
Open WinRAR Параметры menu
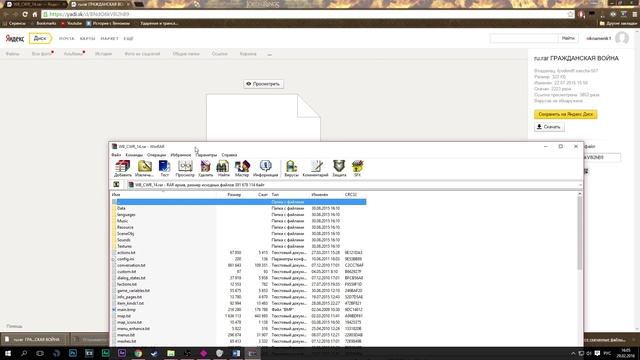click(x=207, y=155)
